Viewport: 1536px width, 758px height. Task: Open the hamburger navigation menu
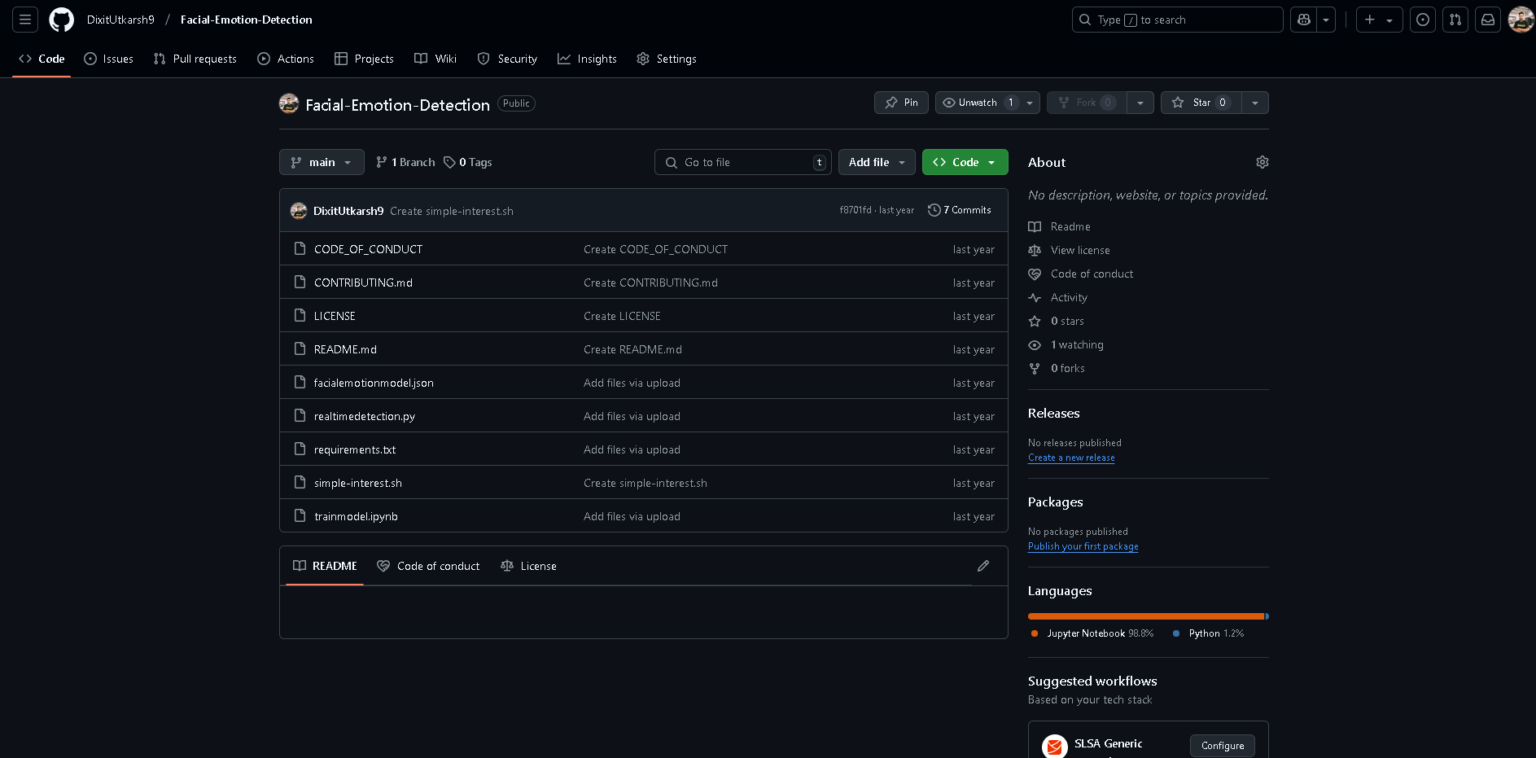tap(25, 20)
